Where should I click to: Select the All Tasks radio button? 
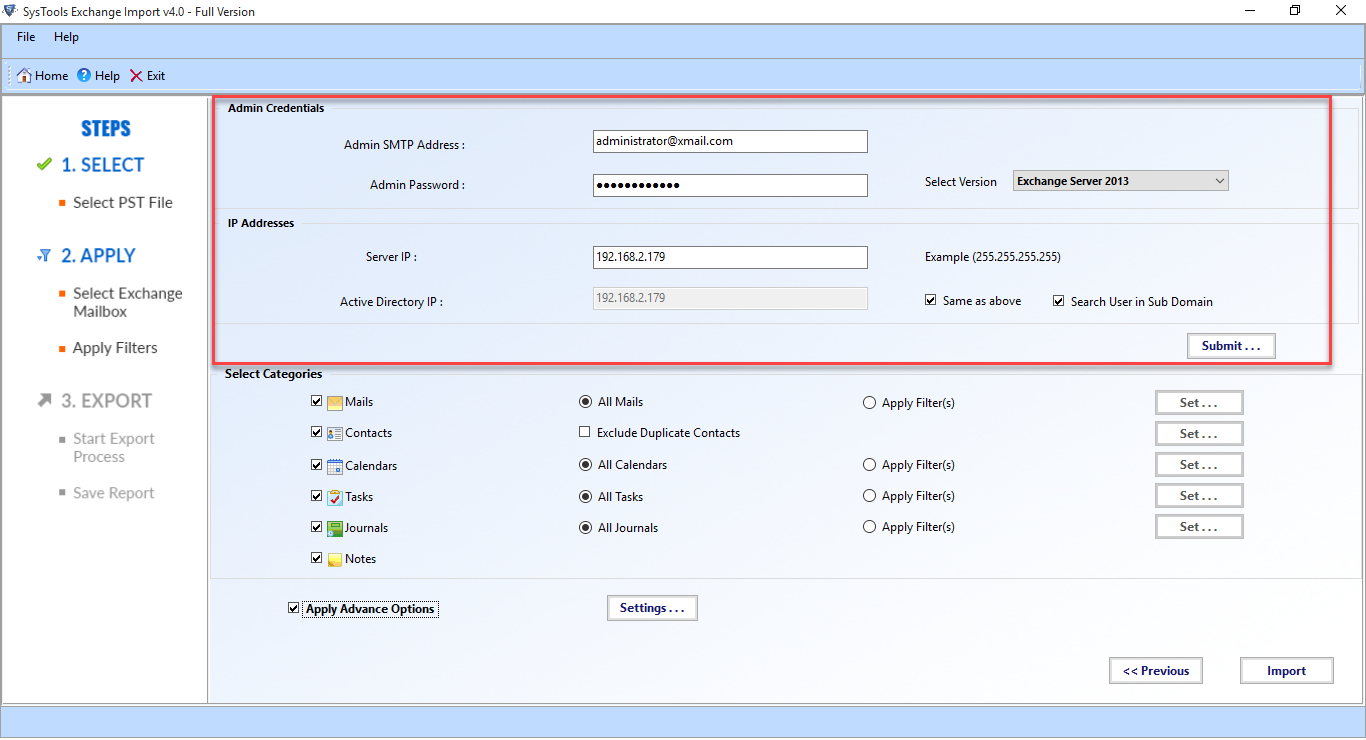pyautogui.click(x=585, y=496)
